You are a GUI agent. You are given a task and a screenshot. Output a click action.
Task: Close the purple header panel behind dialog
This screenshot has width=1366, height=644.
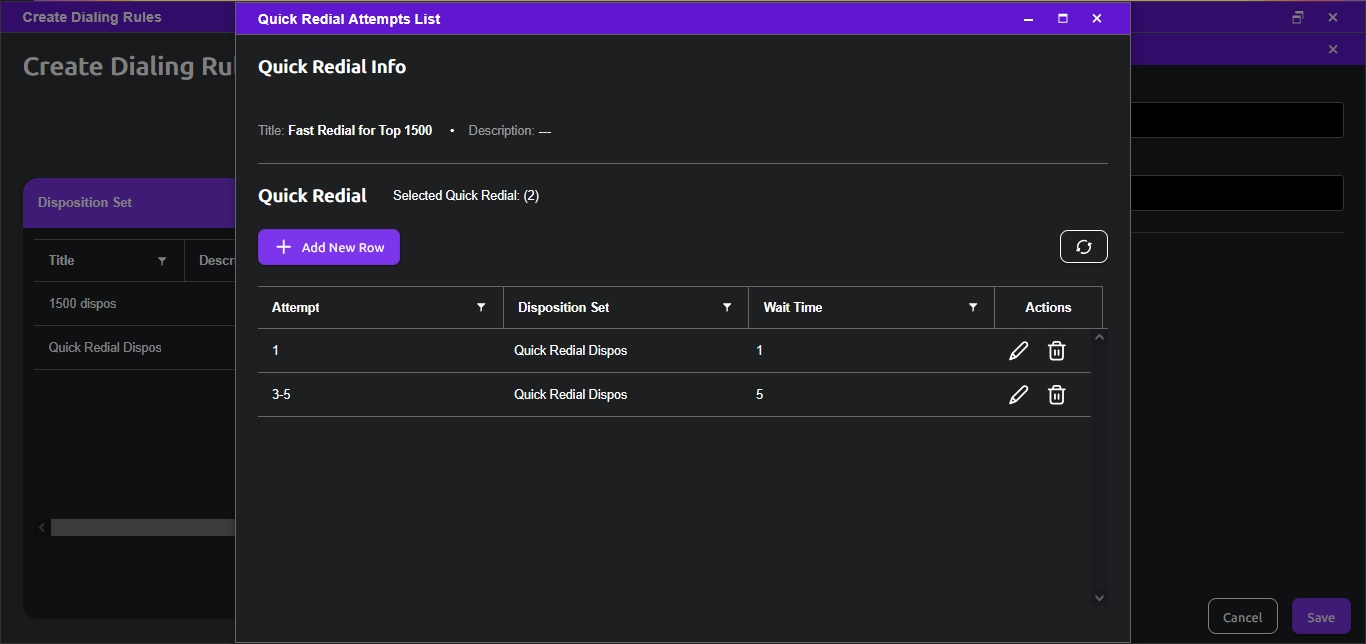pyautogui.click(x=1333, y=50)
